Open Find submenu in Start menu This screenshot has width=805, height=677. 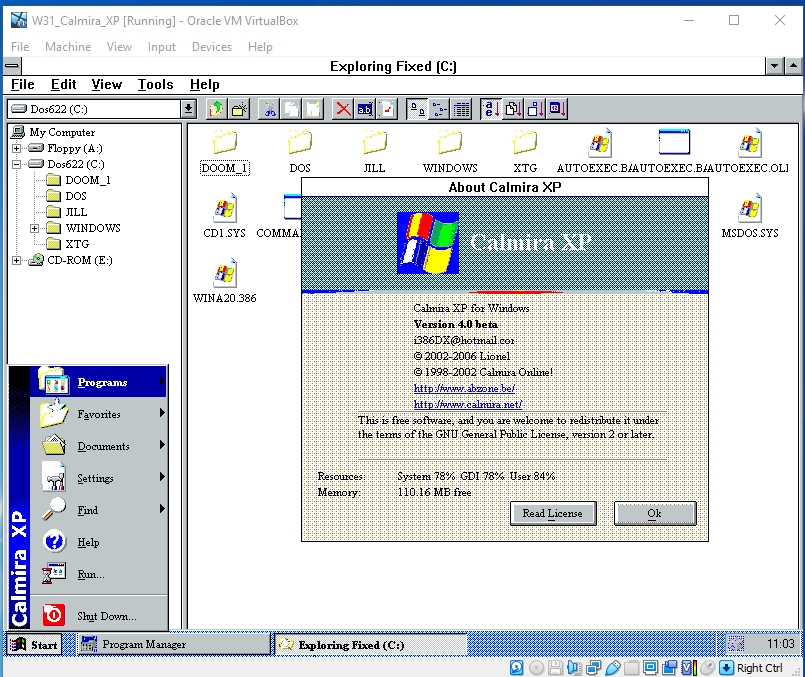click(99, 510)
